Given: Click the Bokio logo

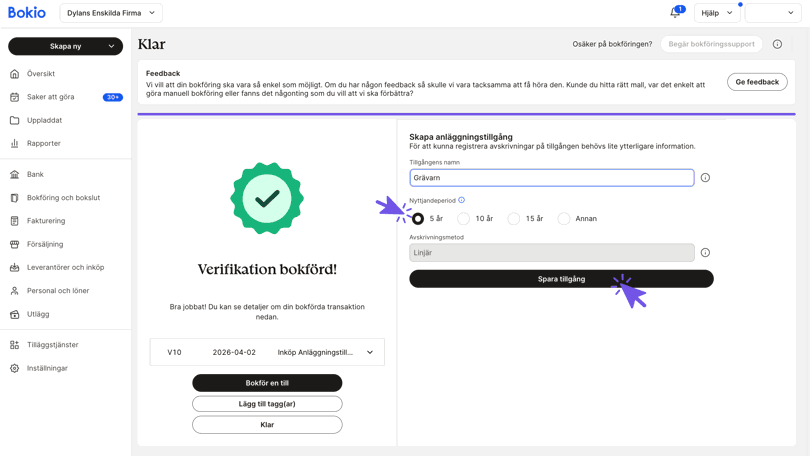Looking at the screenshot, I should coord(27,13).
